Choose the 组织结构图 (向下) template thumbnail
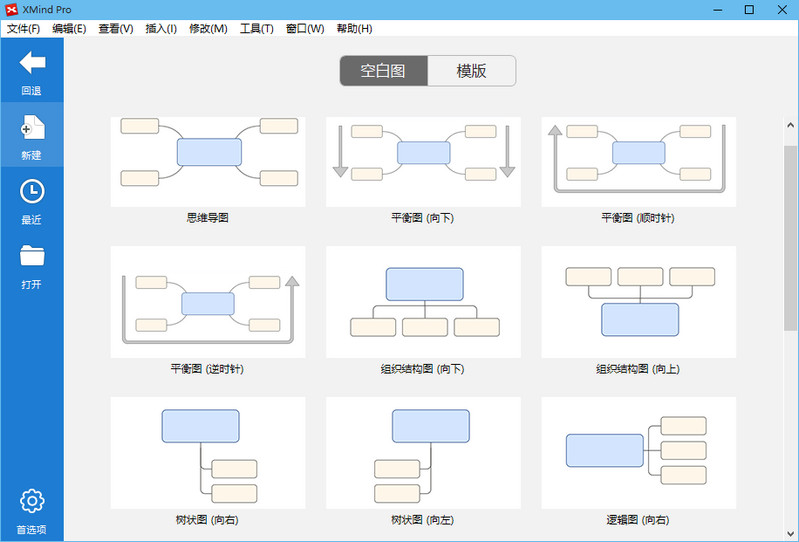799x542 pixels. [x=423, y=302]
